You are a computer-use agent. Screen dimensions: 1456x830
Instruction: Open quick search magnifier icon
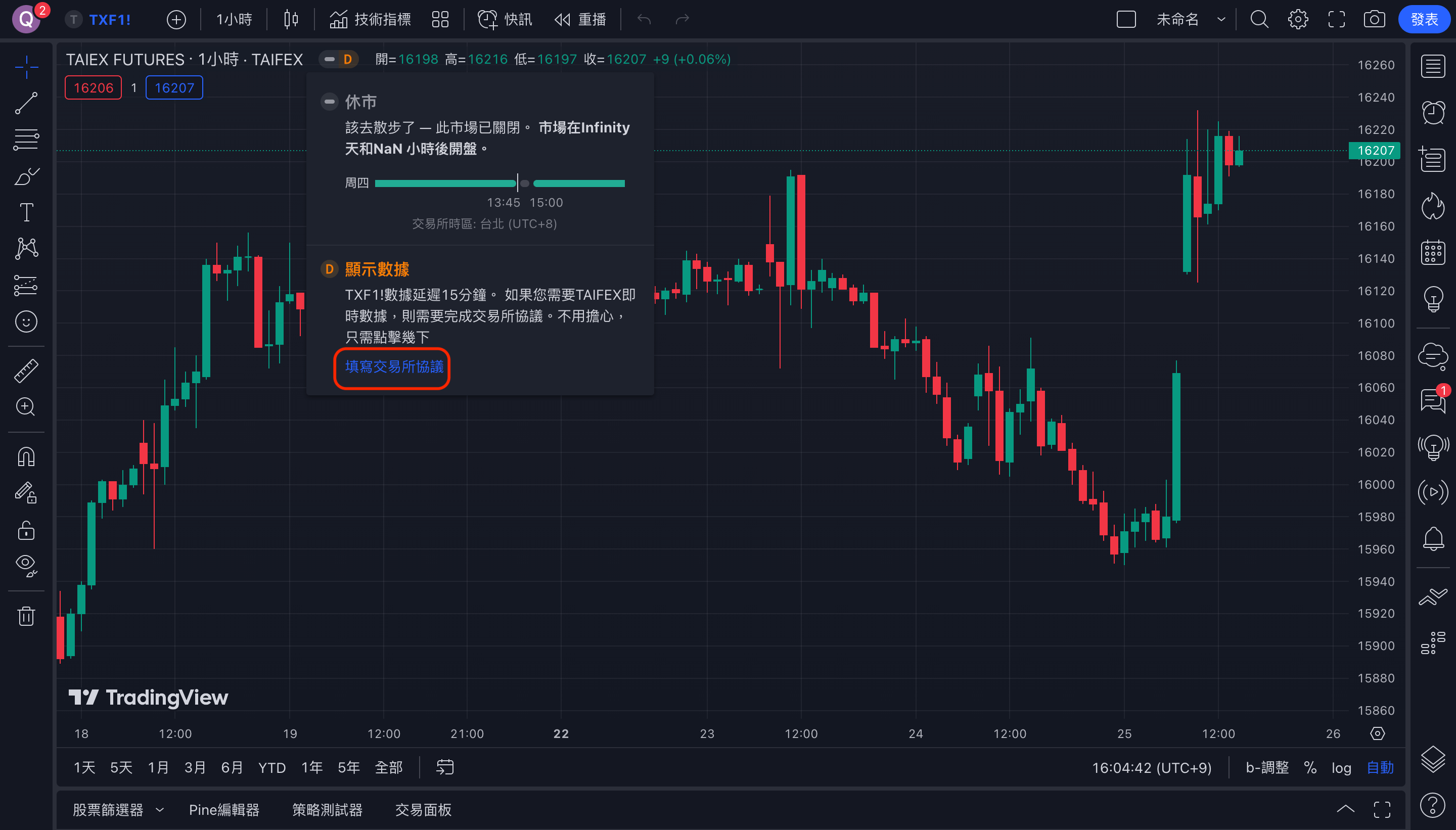click(1259, 19)
